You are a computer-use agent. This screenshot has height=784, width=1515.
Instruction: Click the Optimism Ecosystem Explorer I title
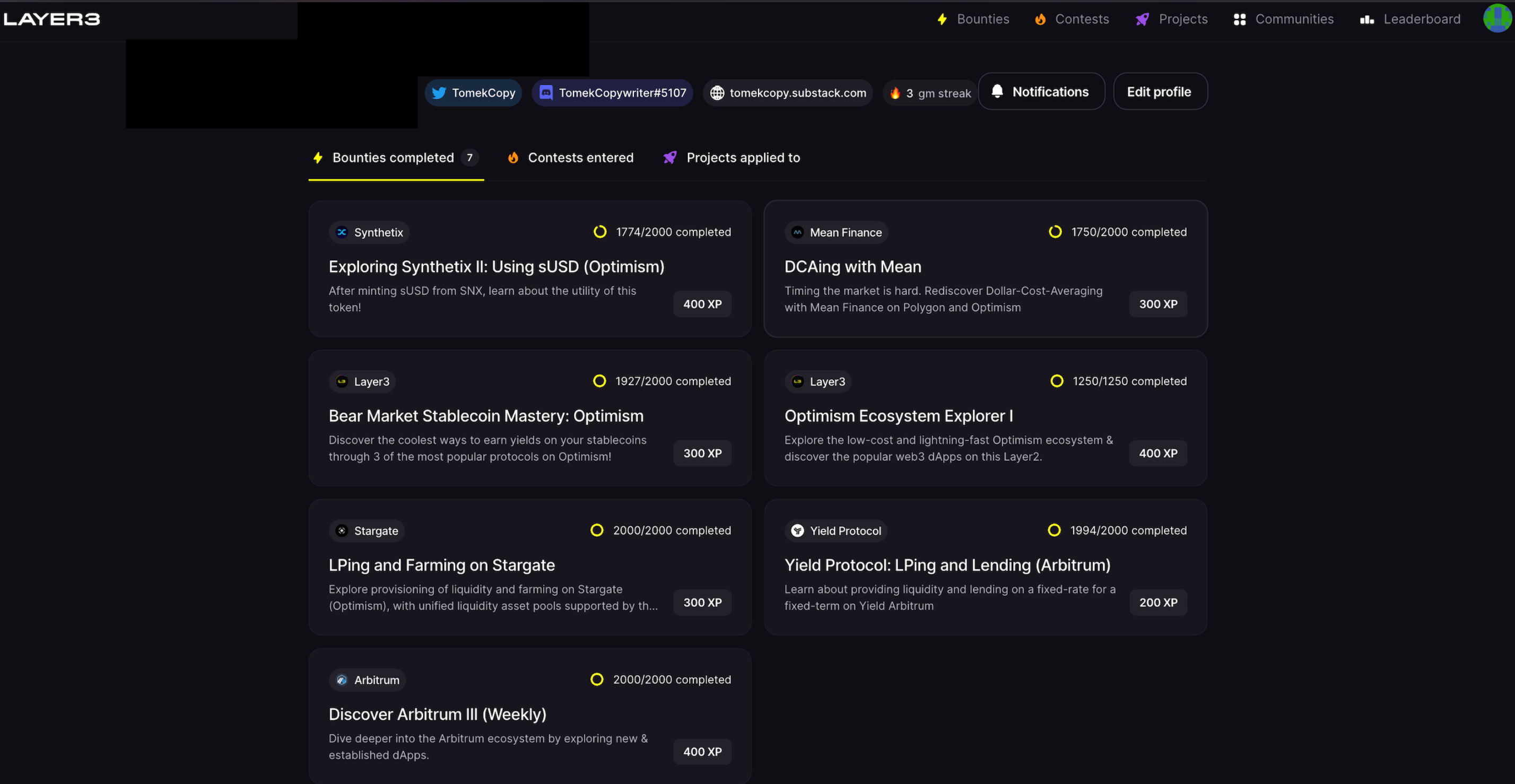(x=898, y=416)
